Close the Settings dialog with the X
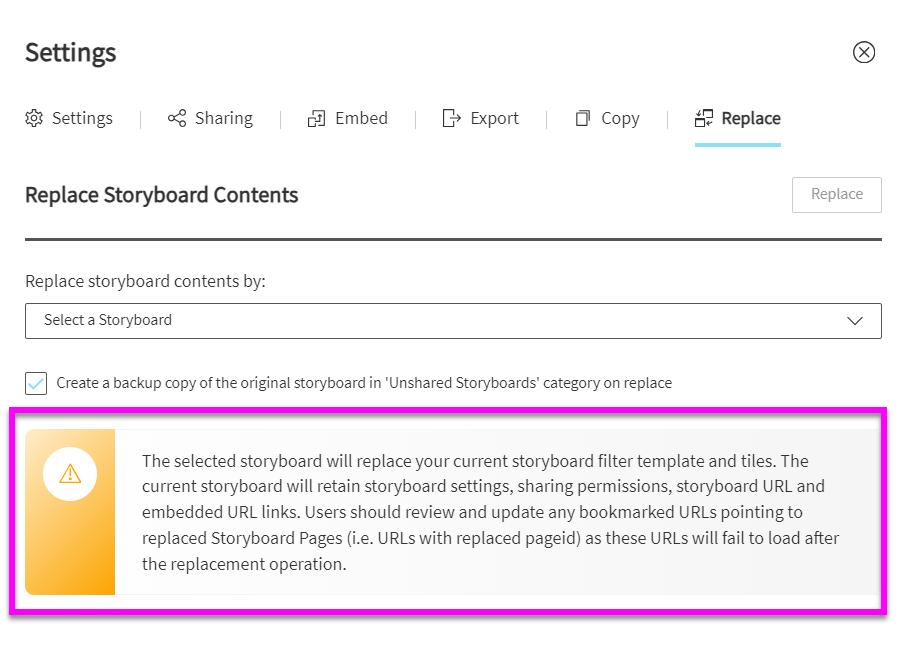The image size is (898, 672). coord(864,52)
